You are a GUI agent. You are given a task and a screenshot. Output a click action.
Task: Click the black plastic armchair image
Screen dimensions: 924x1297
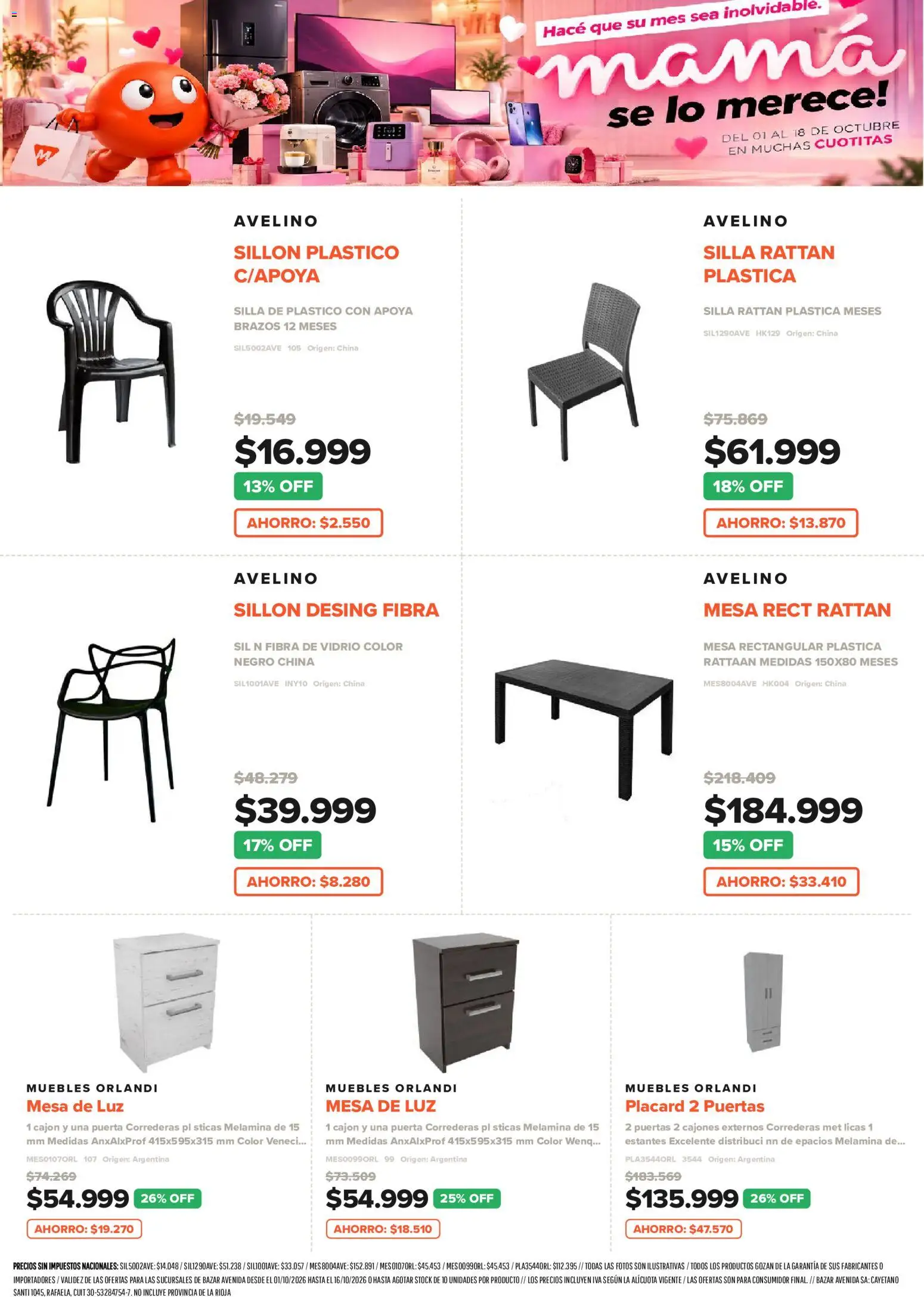111,372
